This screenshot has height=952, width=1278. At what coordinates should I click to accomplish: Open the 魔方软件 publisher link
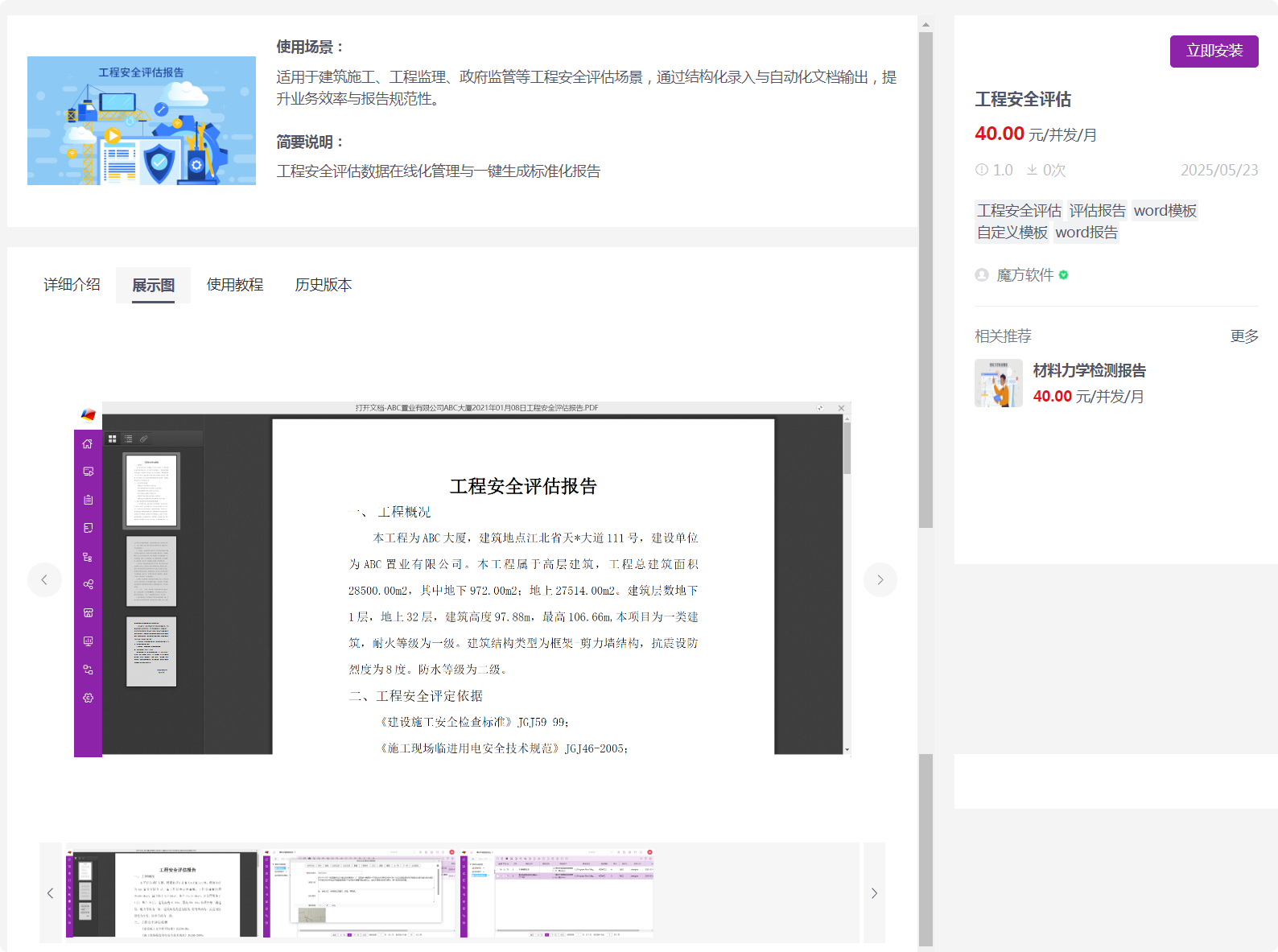coord(1025,275)
